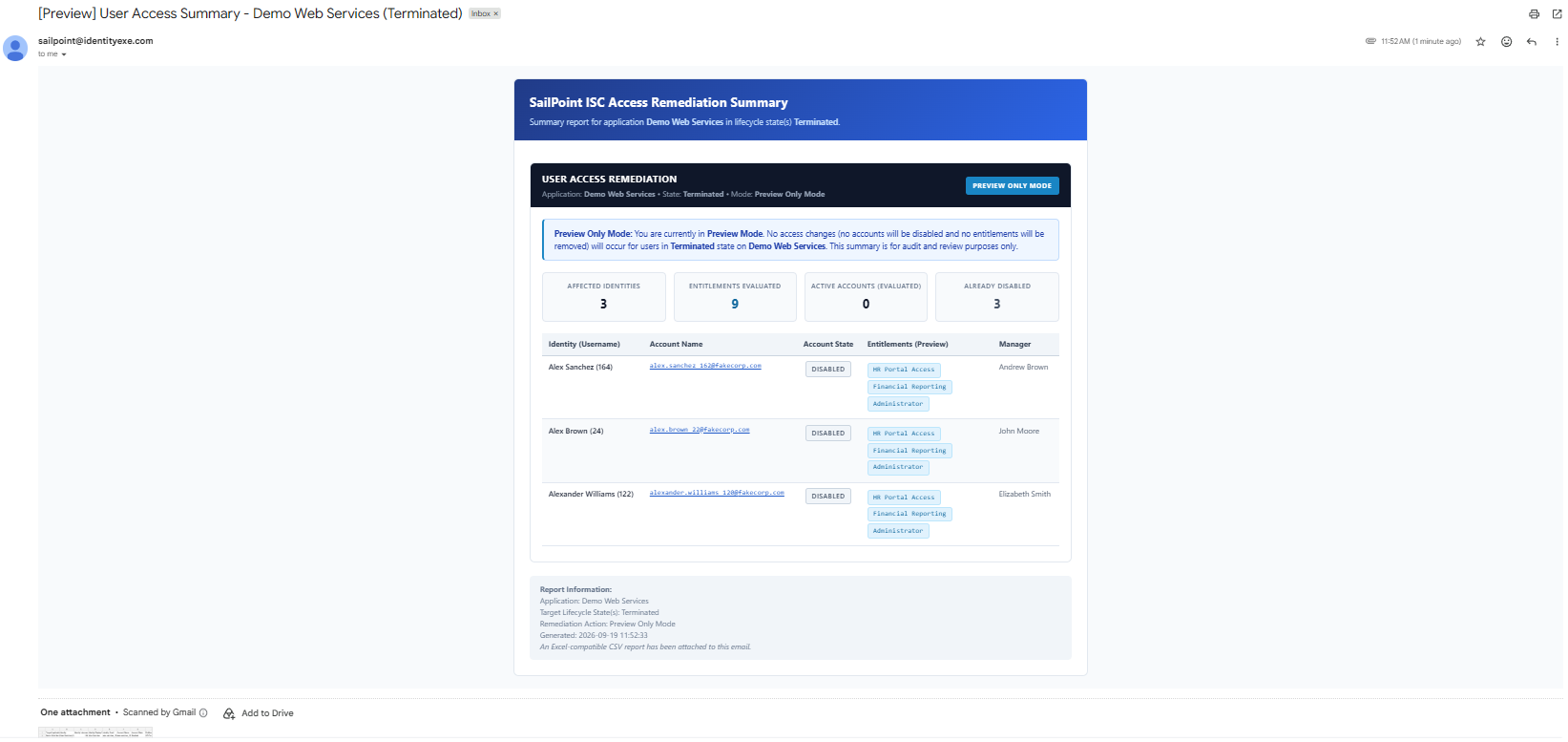
Task: Open the alexander.williams account email link
Action: [x=717, y=493]
